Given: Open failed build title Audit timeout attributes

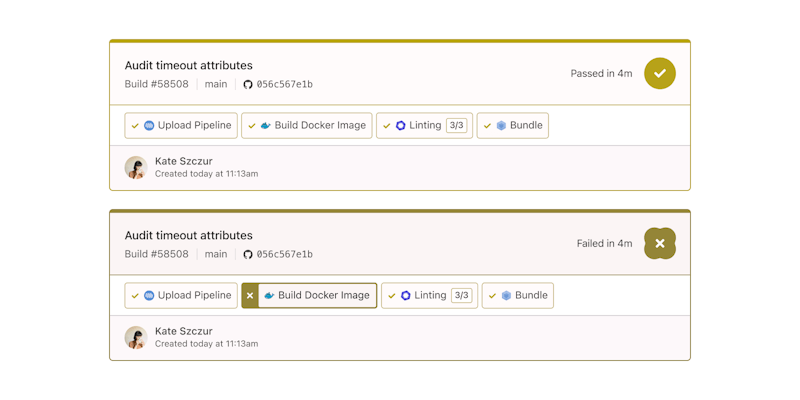Looking at the screenshot, I should pos(189,236).
